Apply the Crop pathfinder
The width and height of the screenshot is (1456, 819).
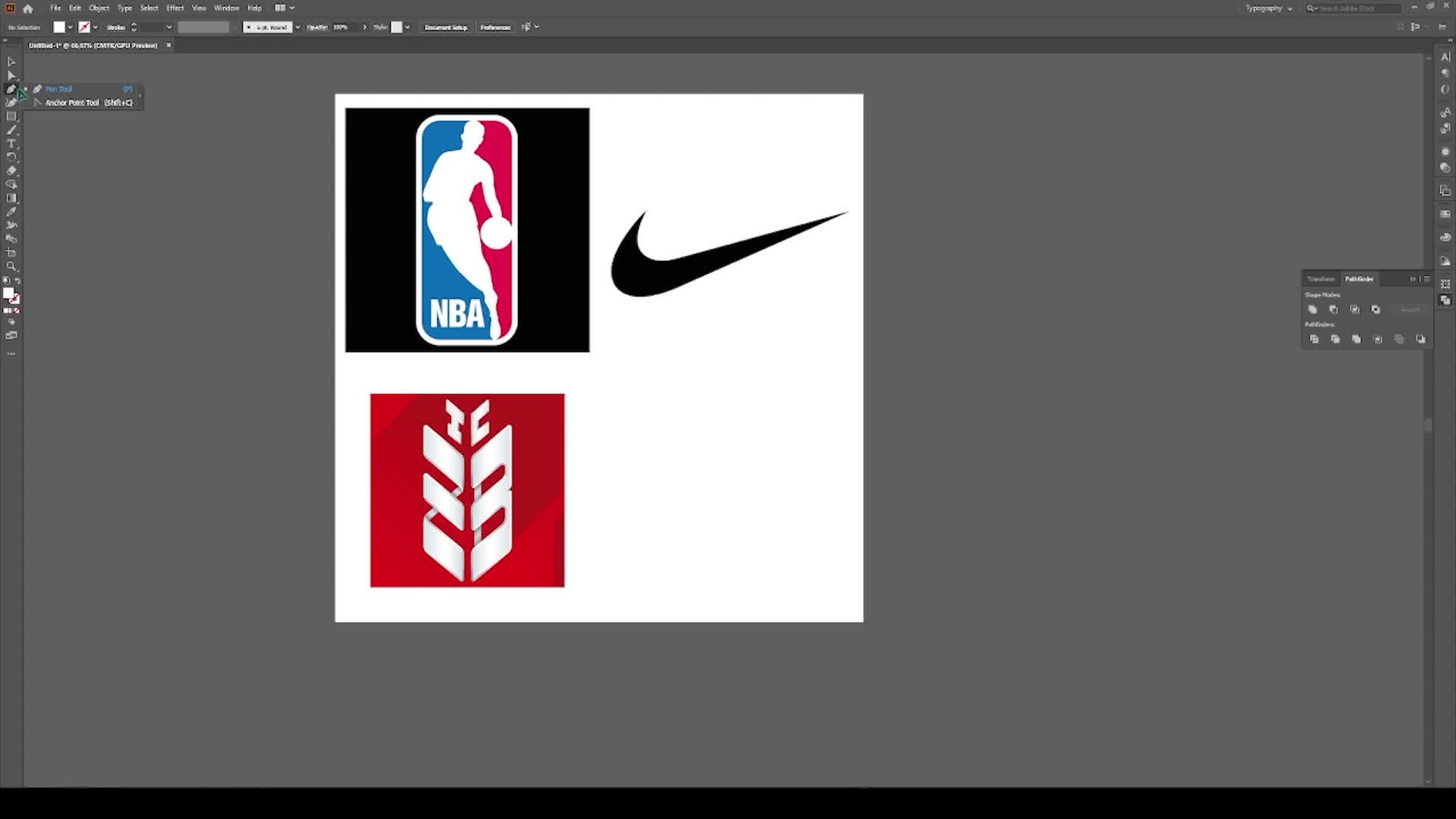coord(1378,339)
